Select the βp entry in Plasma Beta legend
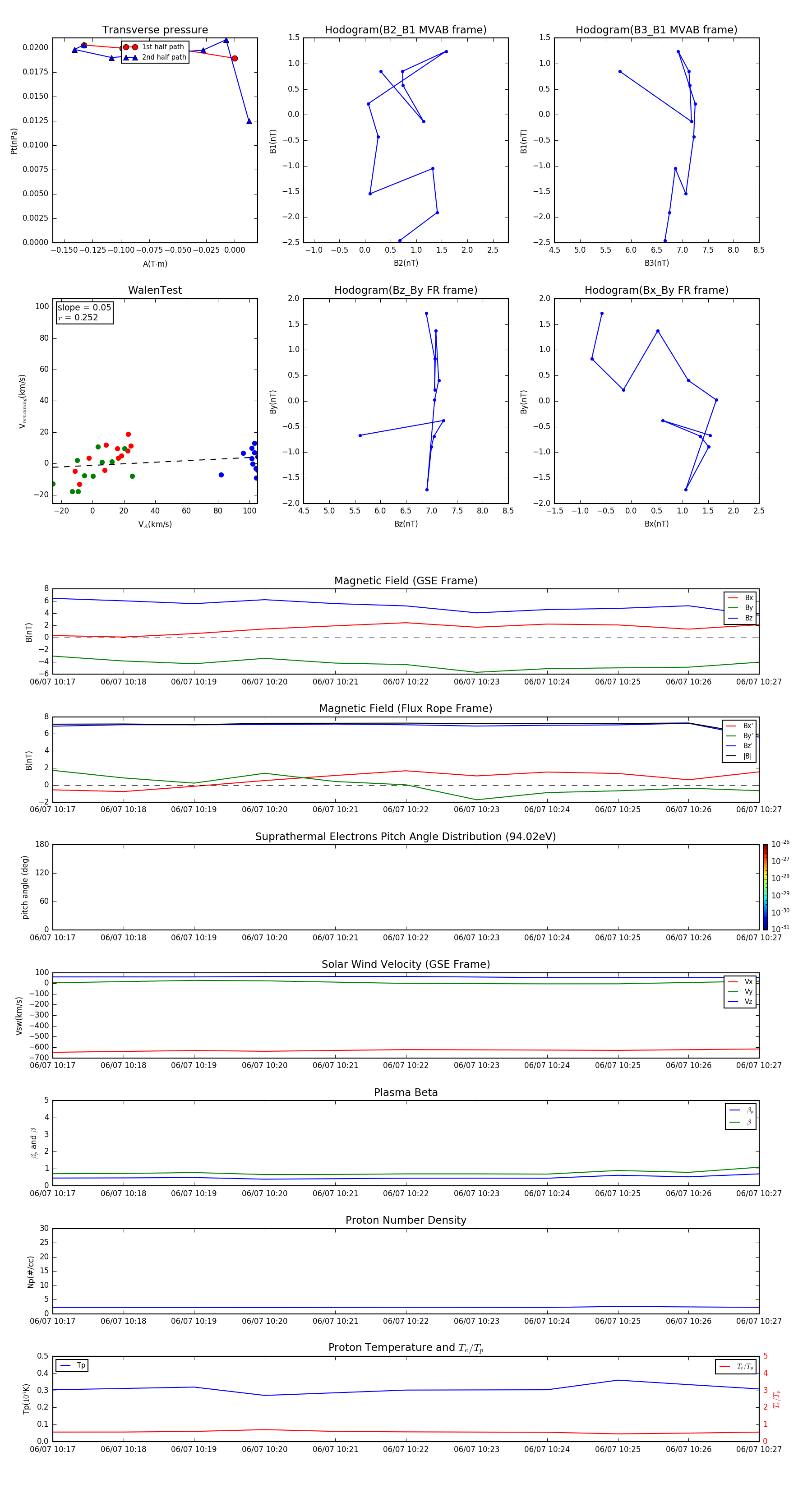Image resolution: width=812 pixels, height=1489 pixels. (741, 1110)
